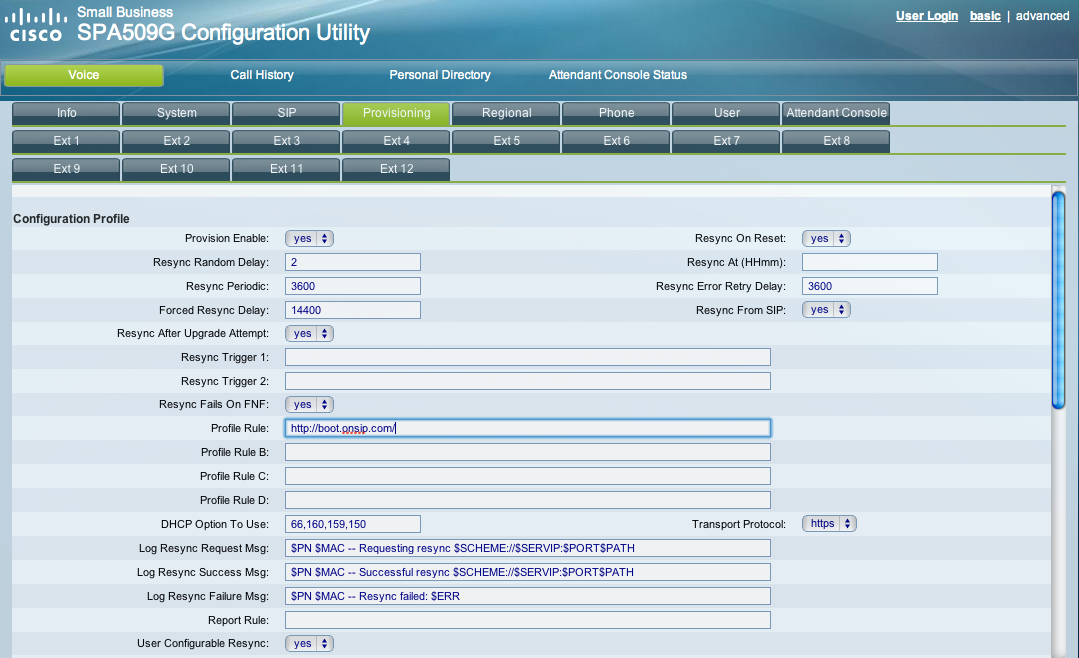1079x658 pixels.
Task: Open the User sub-tab
Action: (x=727, y=113)
